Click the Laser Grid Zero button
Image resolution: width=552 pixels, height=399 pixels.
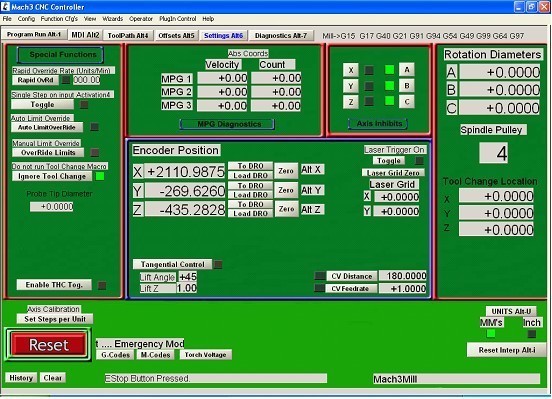tap(393, 173)
